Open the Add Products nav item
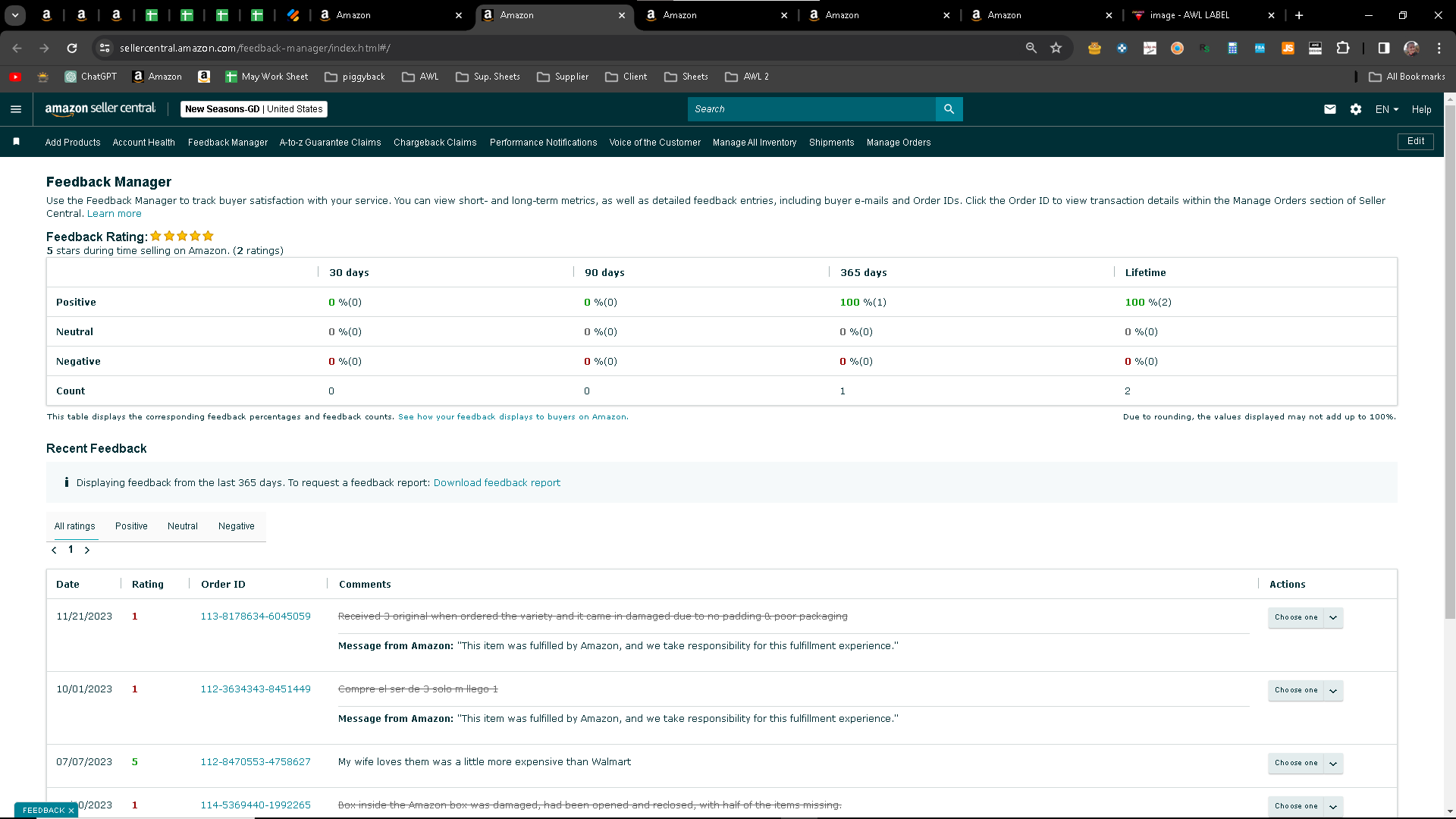 (x=73, y=143)
